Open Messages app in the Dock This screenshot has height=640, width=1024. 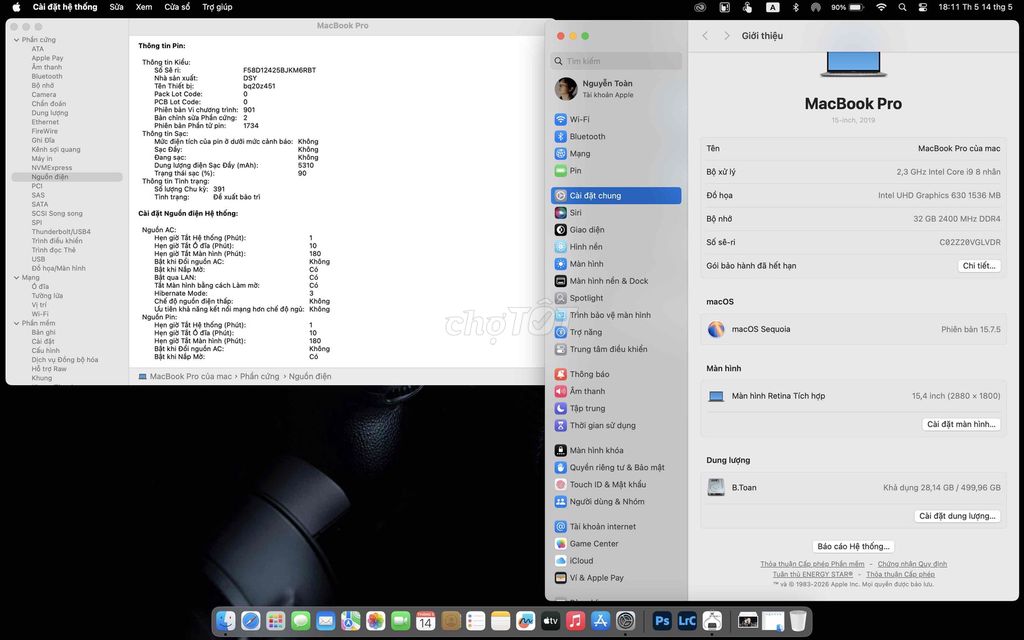300,620
